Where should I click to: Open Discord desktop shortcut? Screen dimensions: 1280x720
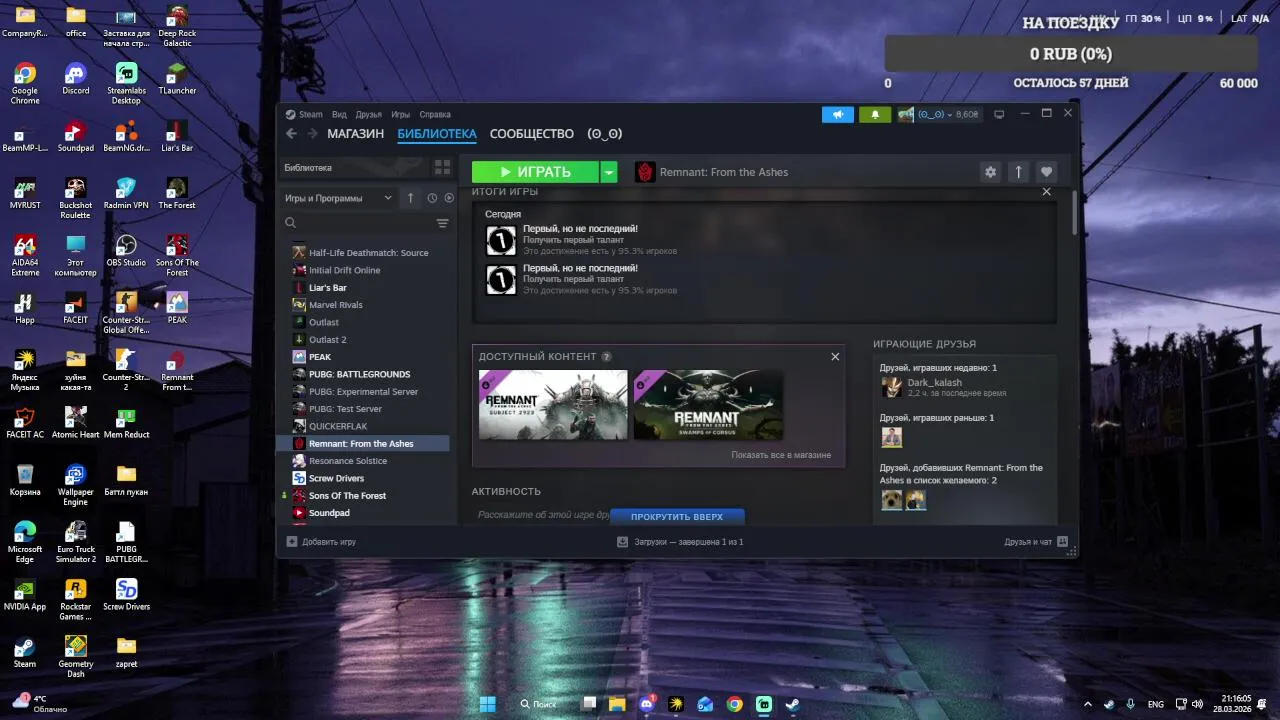(75, 78)
